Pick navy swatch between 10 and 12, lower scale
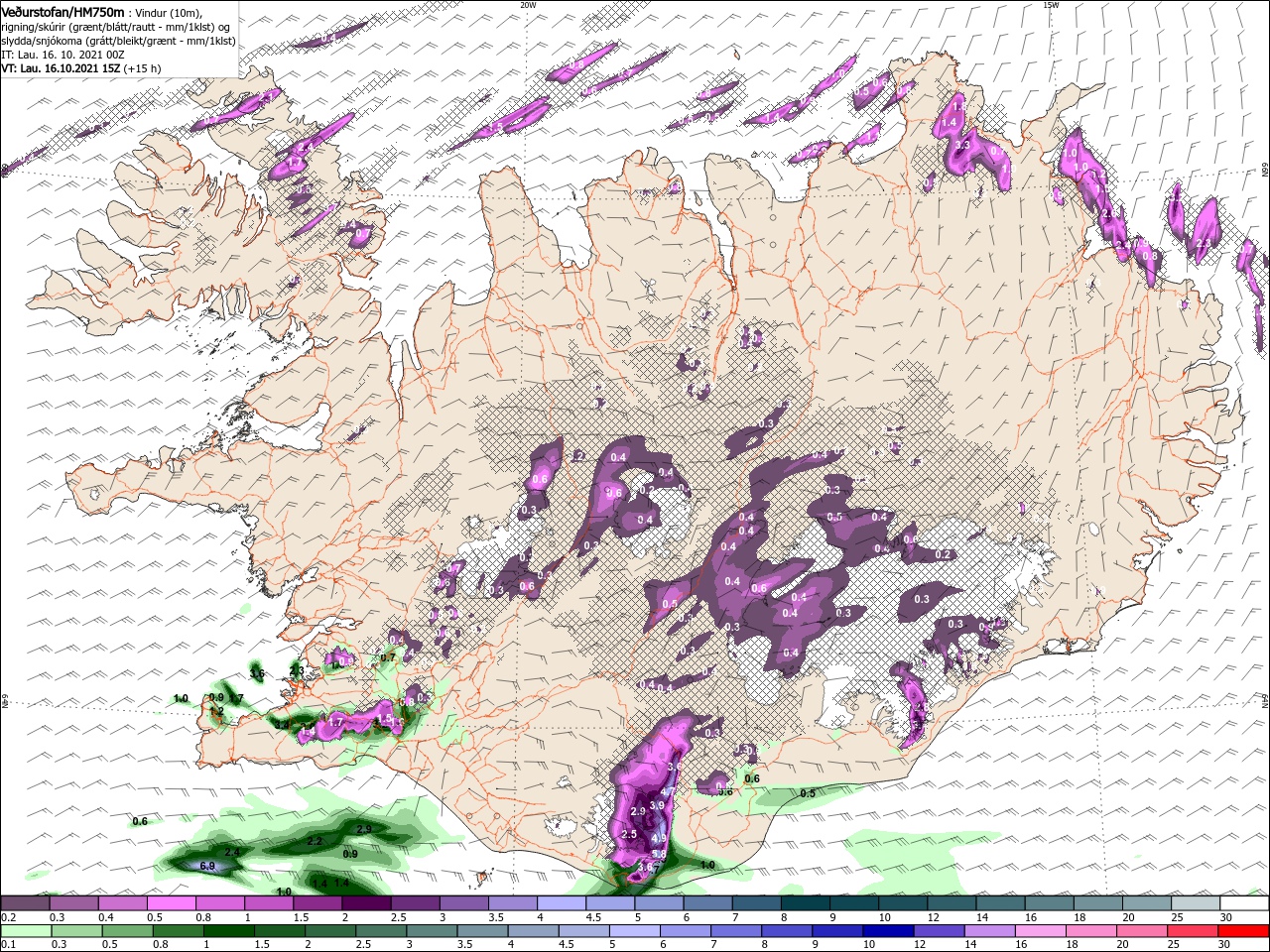This screenshot has height=952, width=1270. tap(888, 931)
